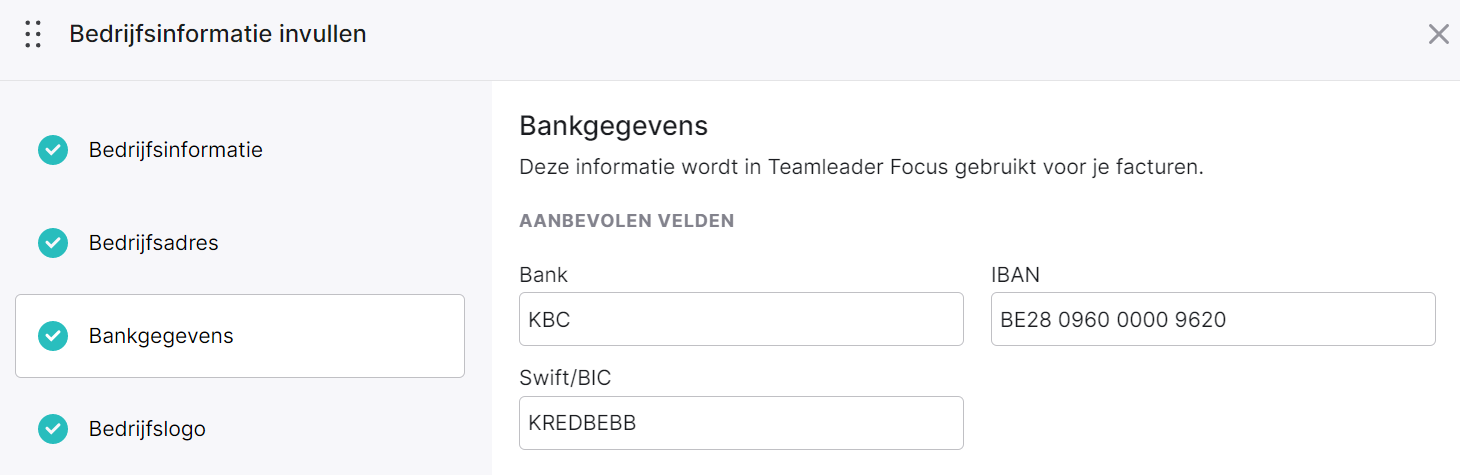
Task: Focus the Bank field containing KBC
Action: pyautogui.click(x=741, y=319)
